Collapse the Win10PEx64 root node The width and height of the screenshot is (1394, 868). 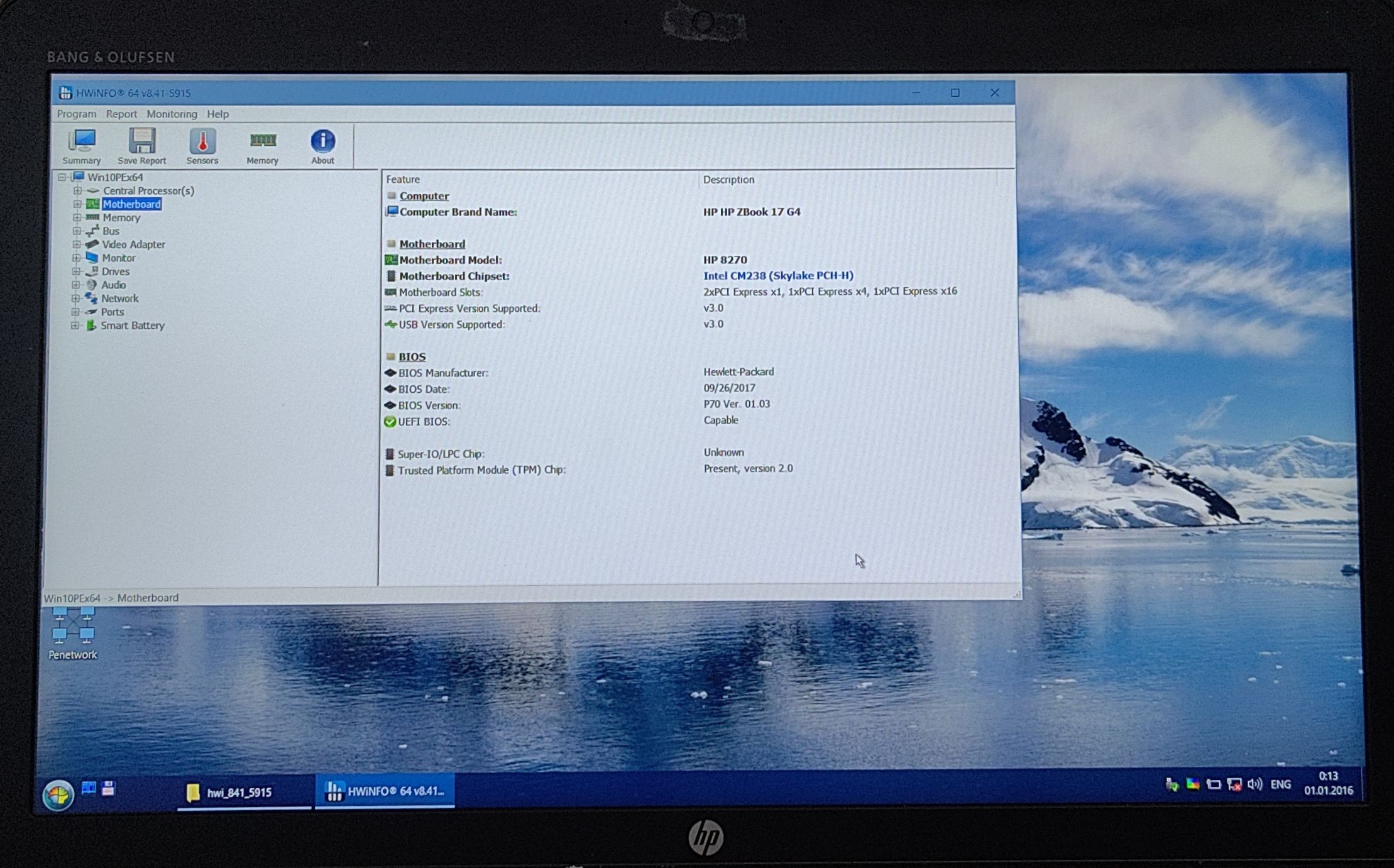[x=62, y=177]
